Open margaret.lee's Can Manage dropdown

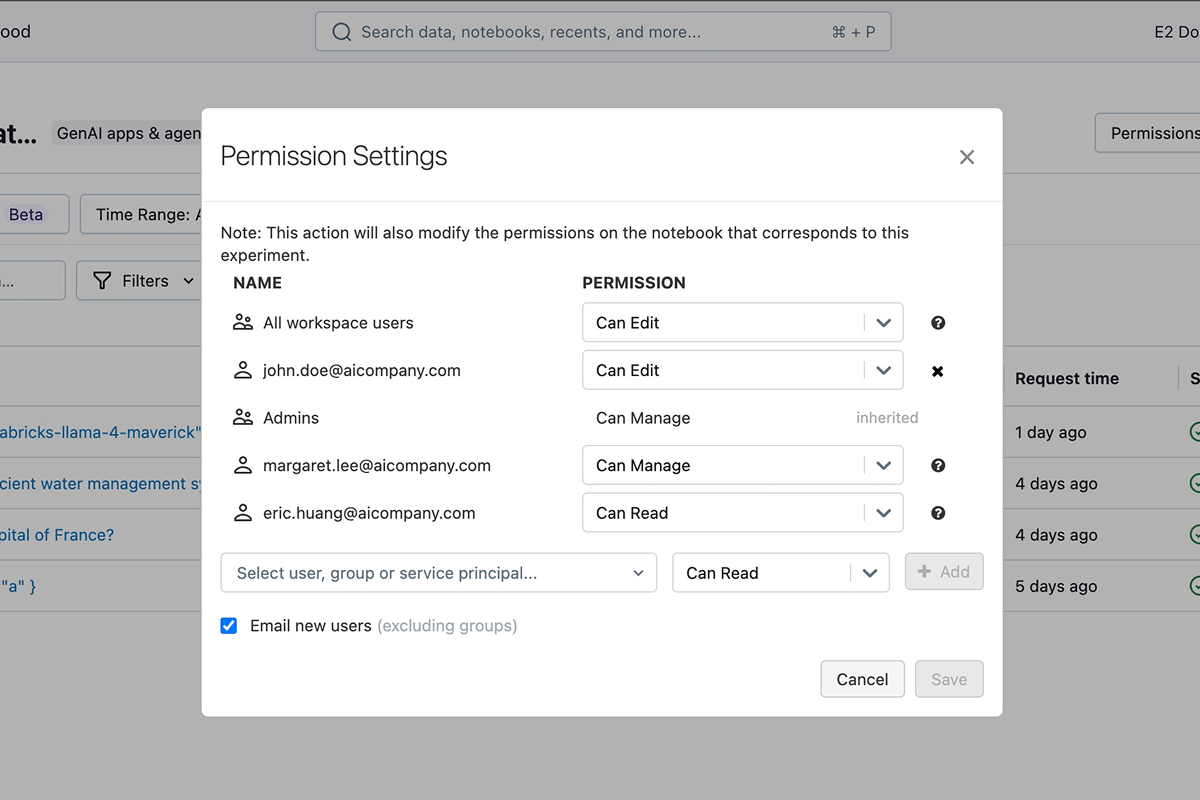coord(743,465)
